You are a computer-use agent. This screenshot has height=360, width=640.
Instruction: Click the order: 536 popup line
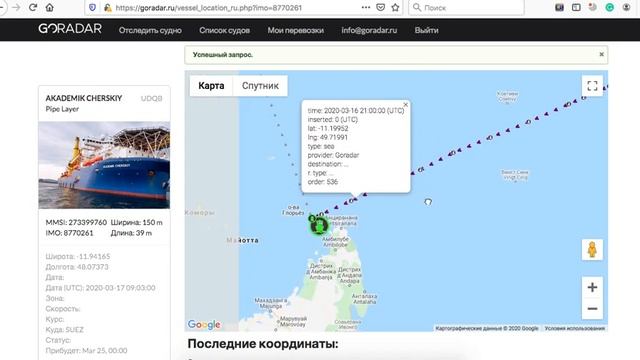(322, 182)
